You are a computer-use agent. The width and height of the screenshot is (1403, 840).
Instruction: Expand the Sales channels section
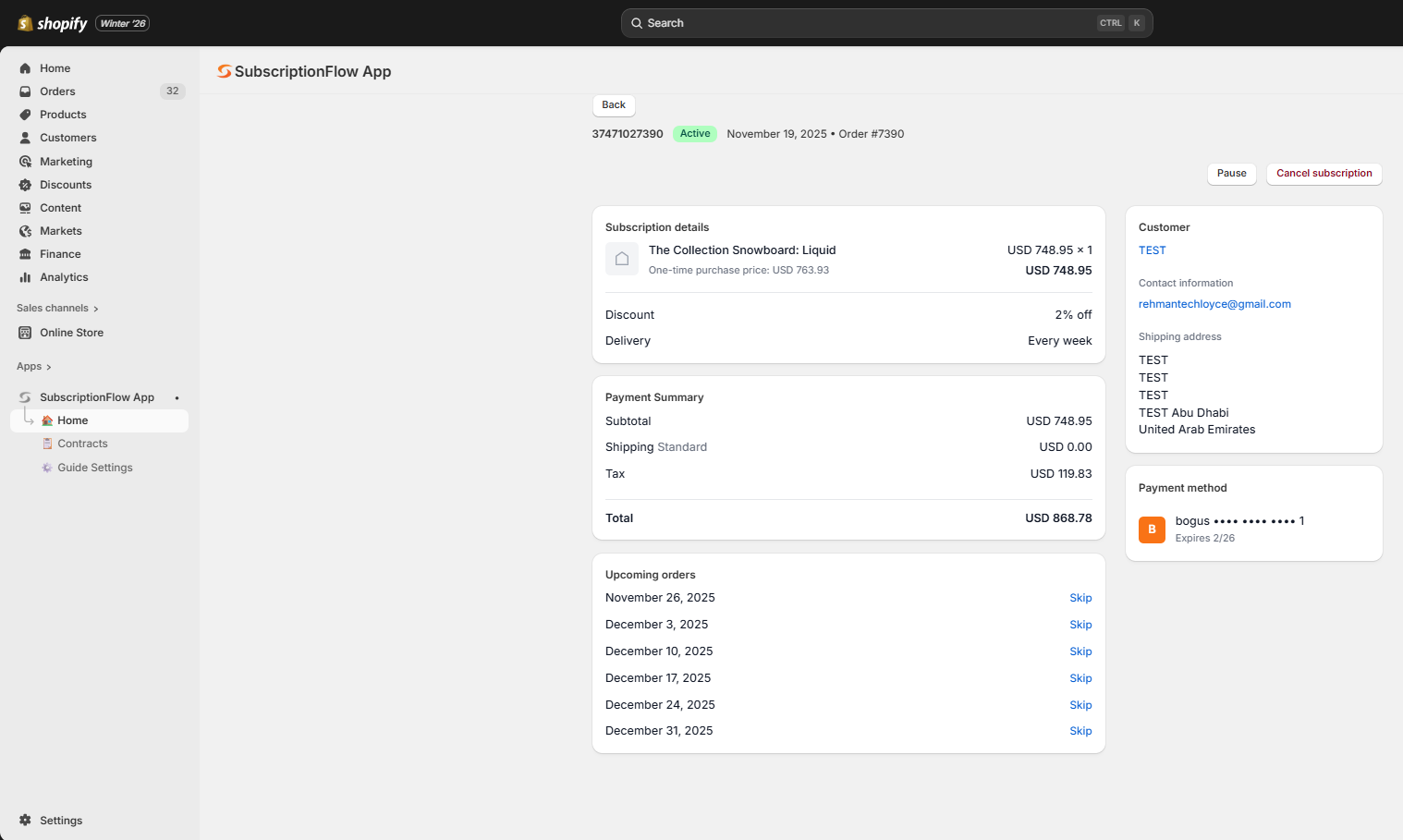(57, 309)
